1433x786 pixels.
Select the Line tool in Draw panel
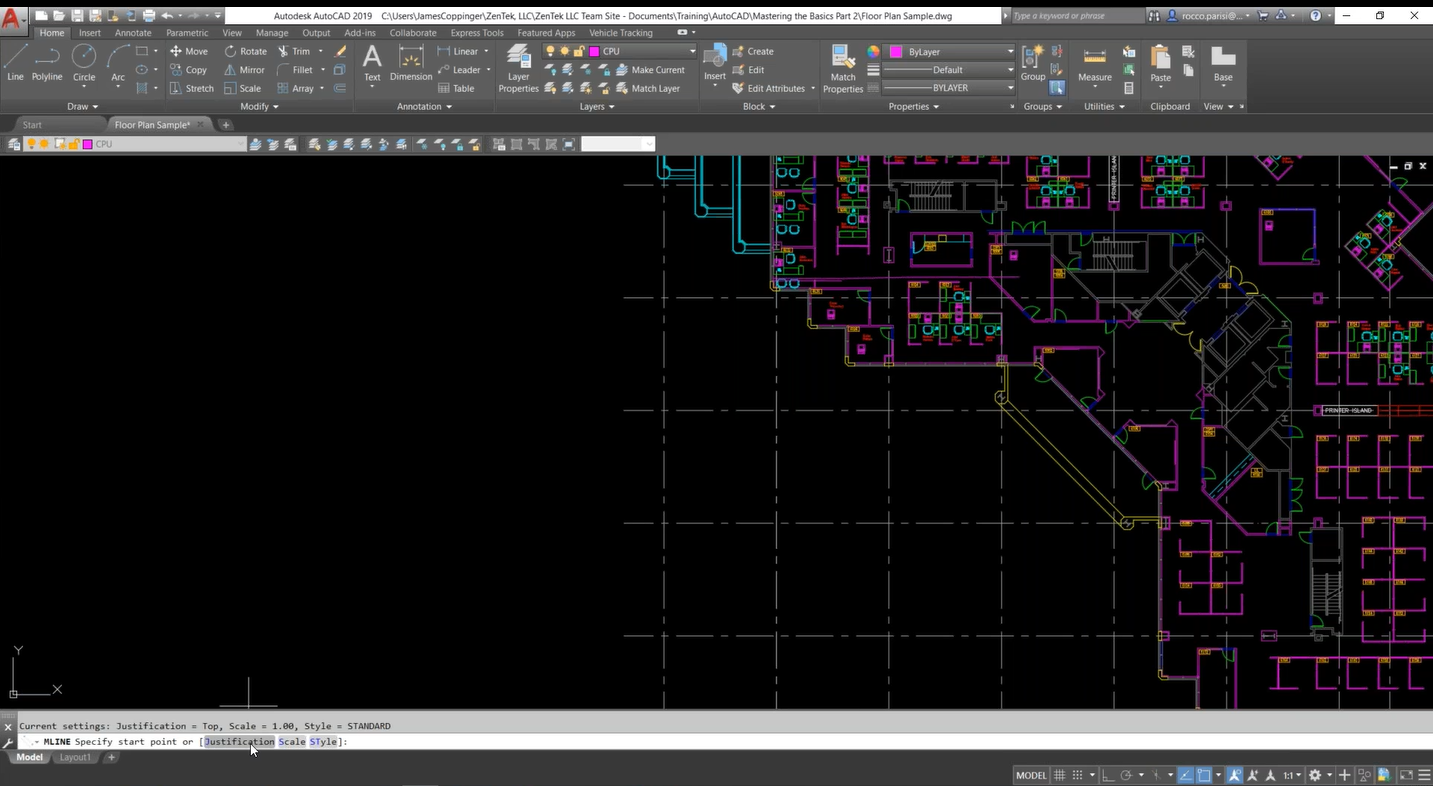coord(15,62)
